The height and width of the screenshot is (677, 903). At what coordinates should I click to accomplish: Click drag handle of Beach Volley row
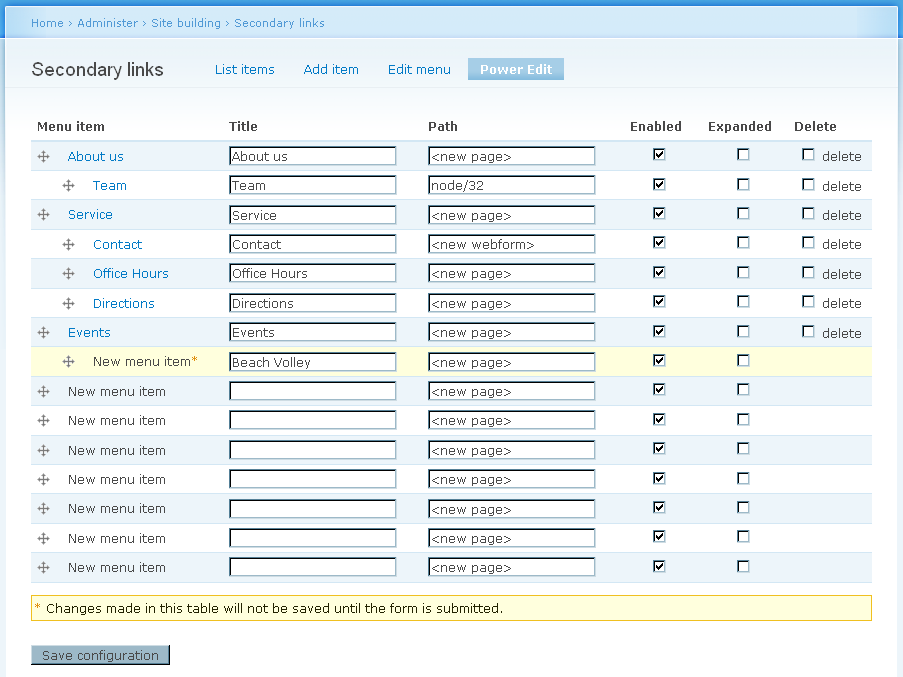[69, 362]
